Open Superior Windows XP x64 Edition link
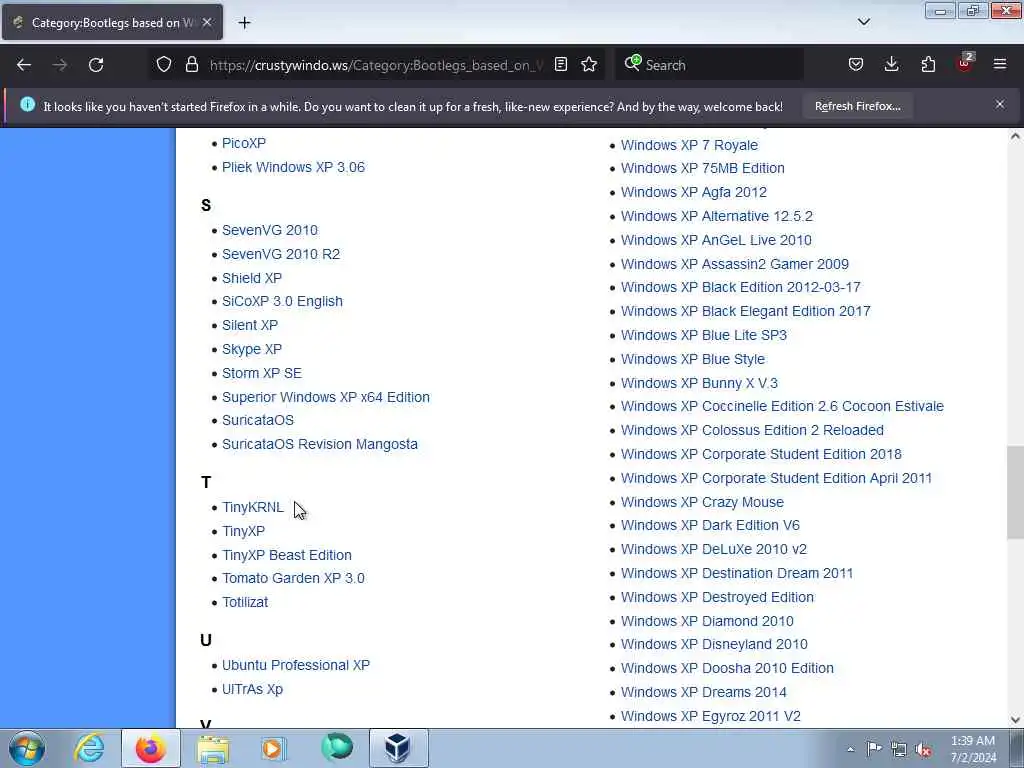 click(x=326, y=397)
